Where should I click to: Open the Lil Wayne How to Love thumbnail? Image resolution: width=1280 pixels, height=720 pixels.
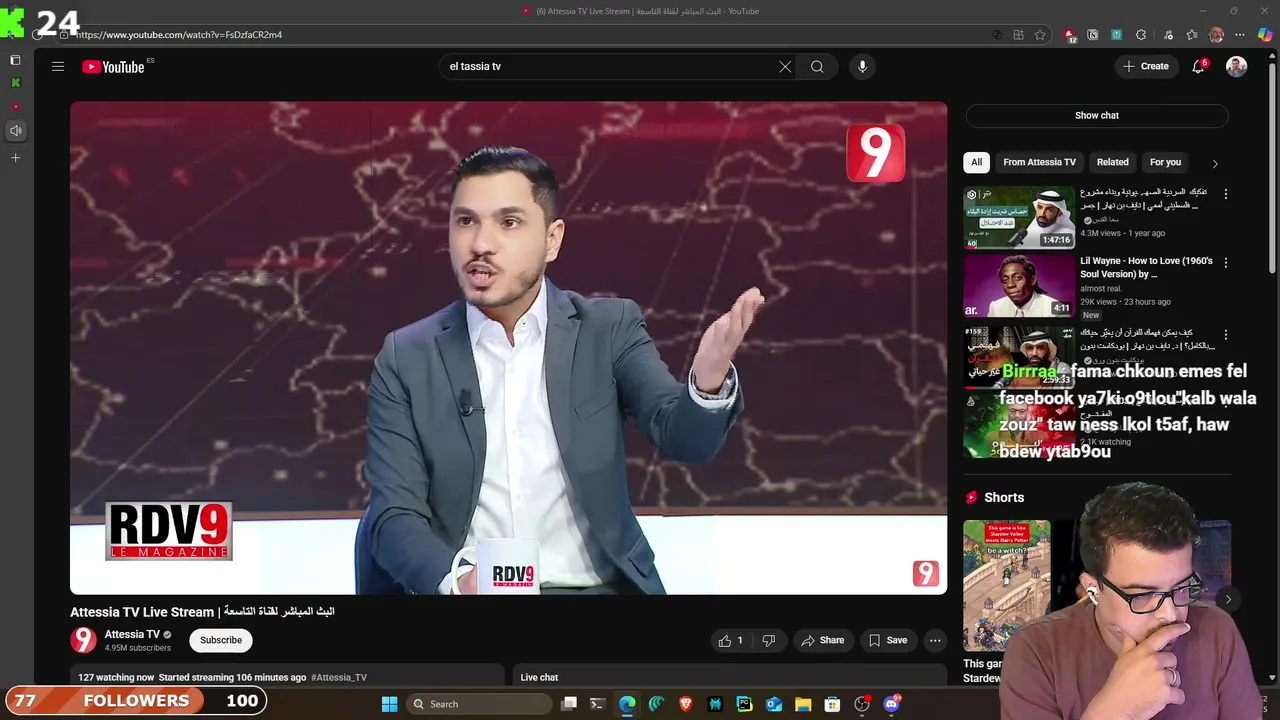[x=1019, y=286]
